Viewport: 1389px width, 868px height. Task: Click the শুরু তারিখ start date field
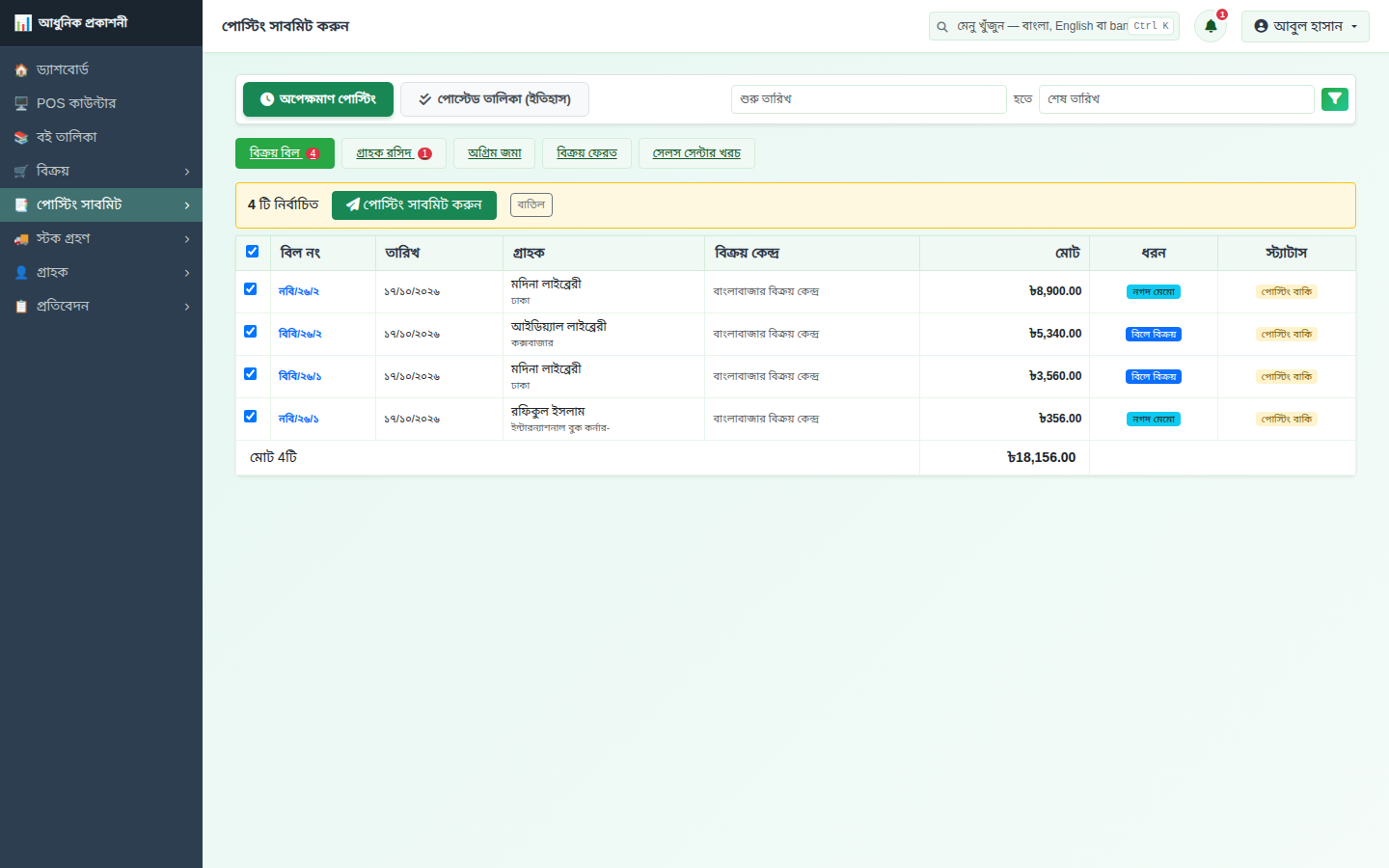[x=868, y=99]
